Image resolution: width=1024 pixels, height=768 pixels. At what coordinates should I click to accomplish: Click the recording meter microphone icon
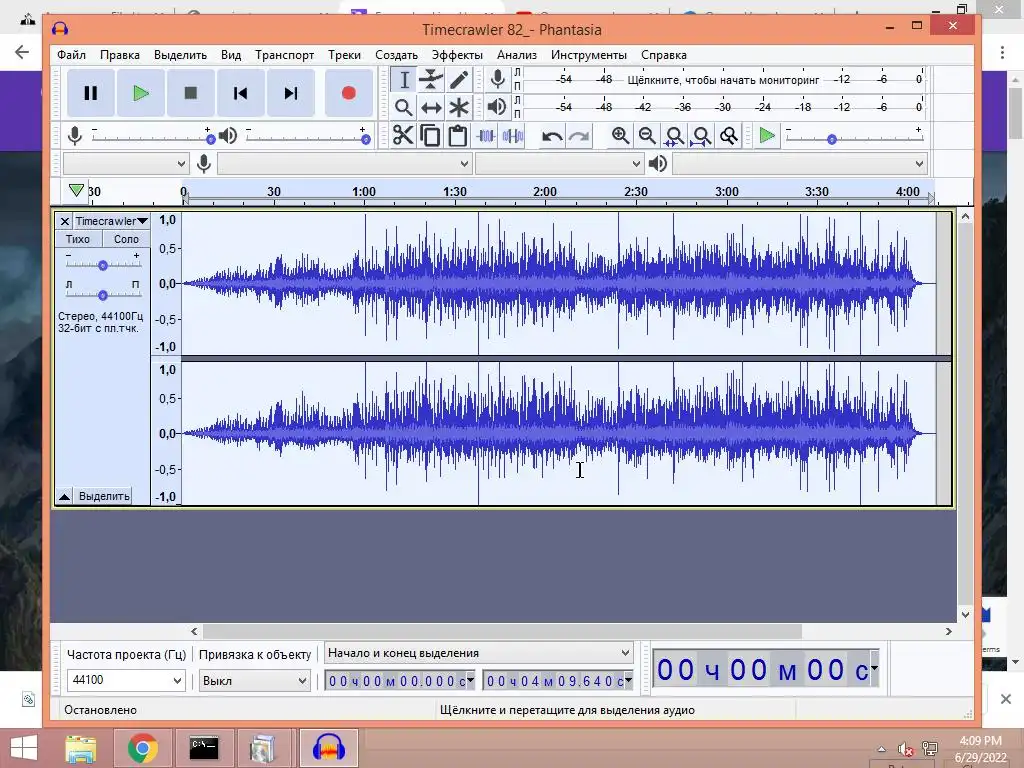498,80
